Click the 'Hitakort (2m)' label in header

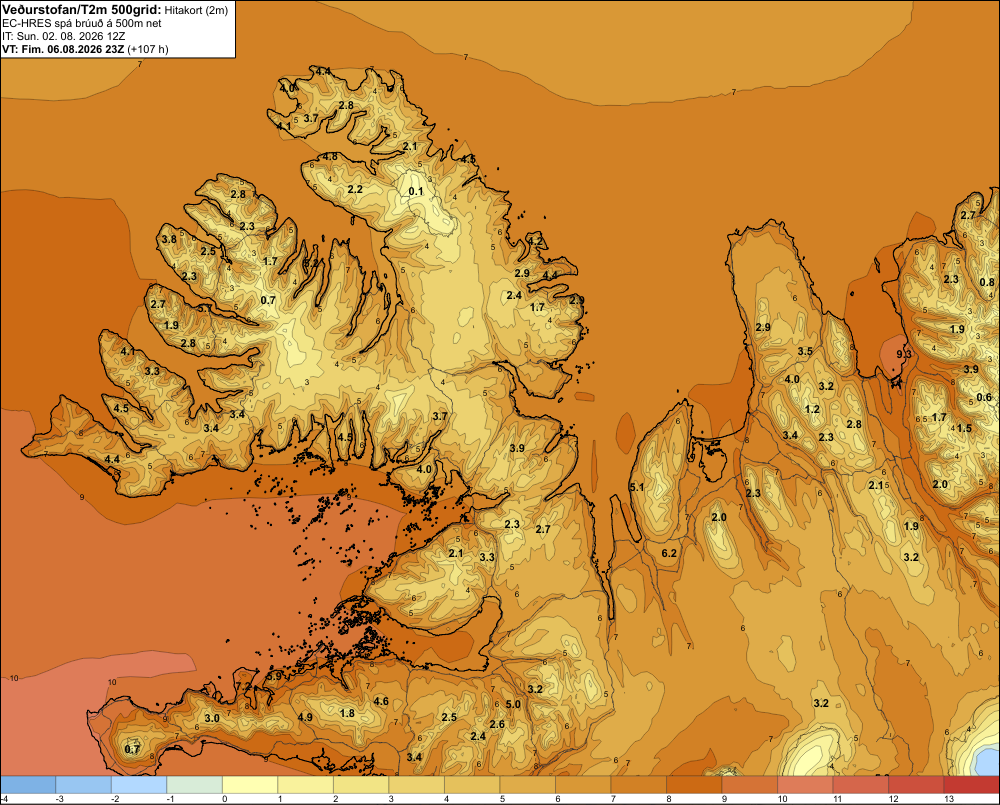click(196, 10)
